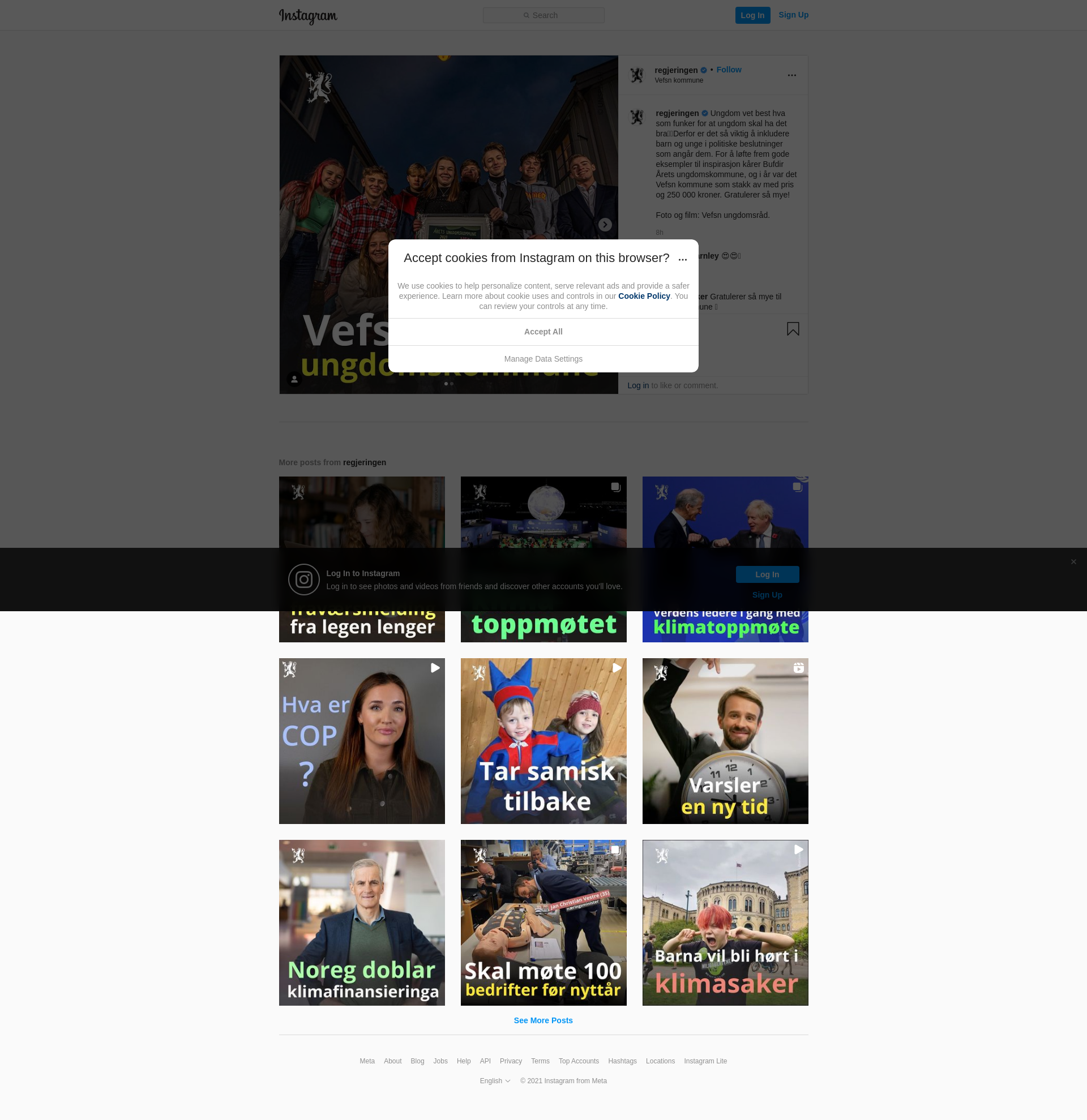
Task: Open Blog footer link
Action: point(417,1061)
